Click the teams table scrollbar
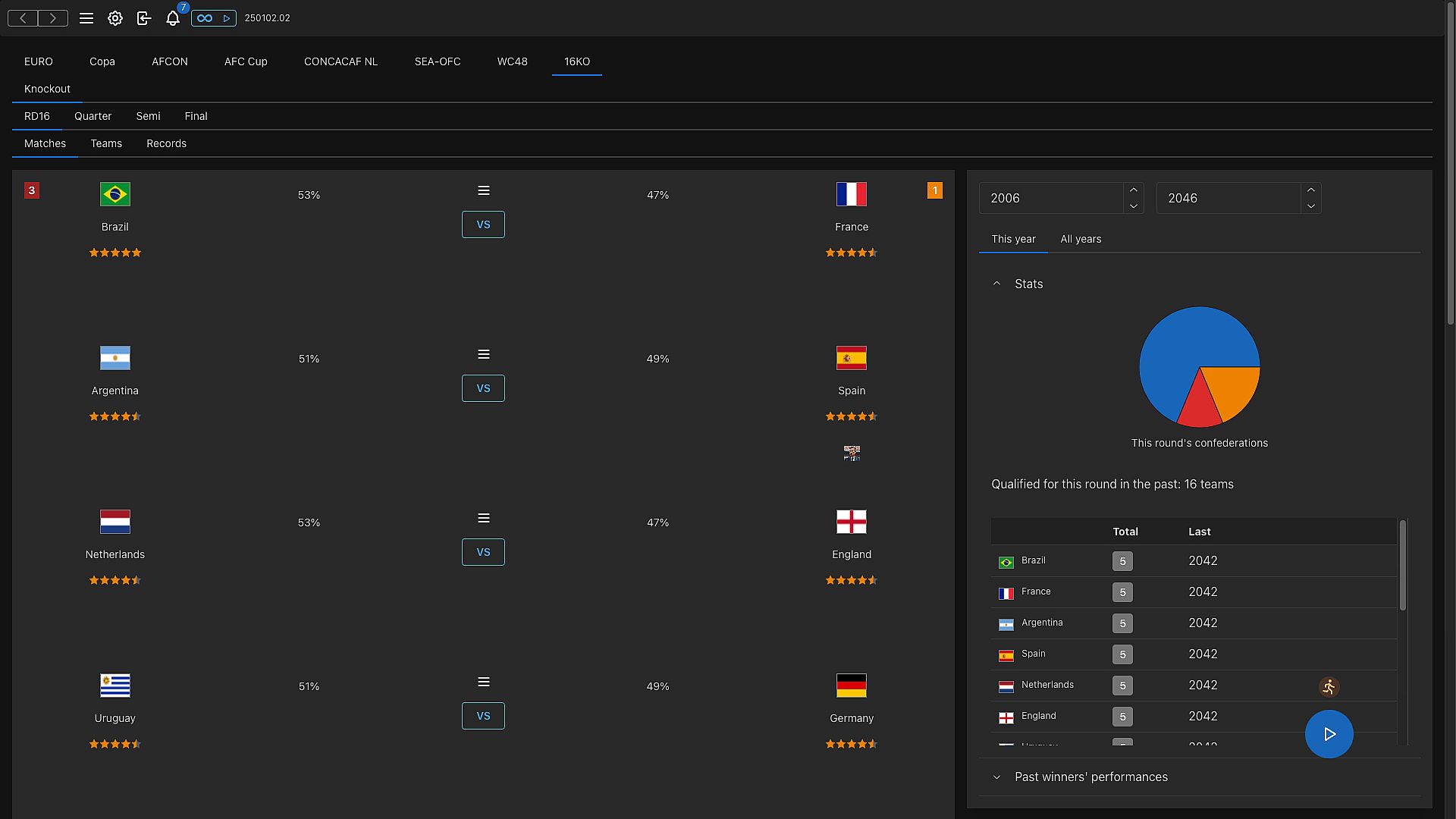1456x819 pixels. pyautogui.click(x=1403, y=565)
